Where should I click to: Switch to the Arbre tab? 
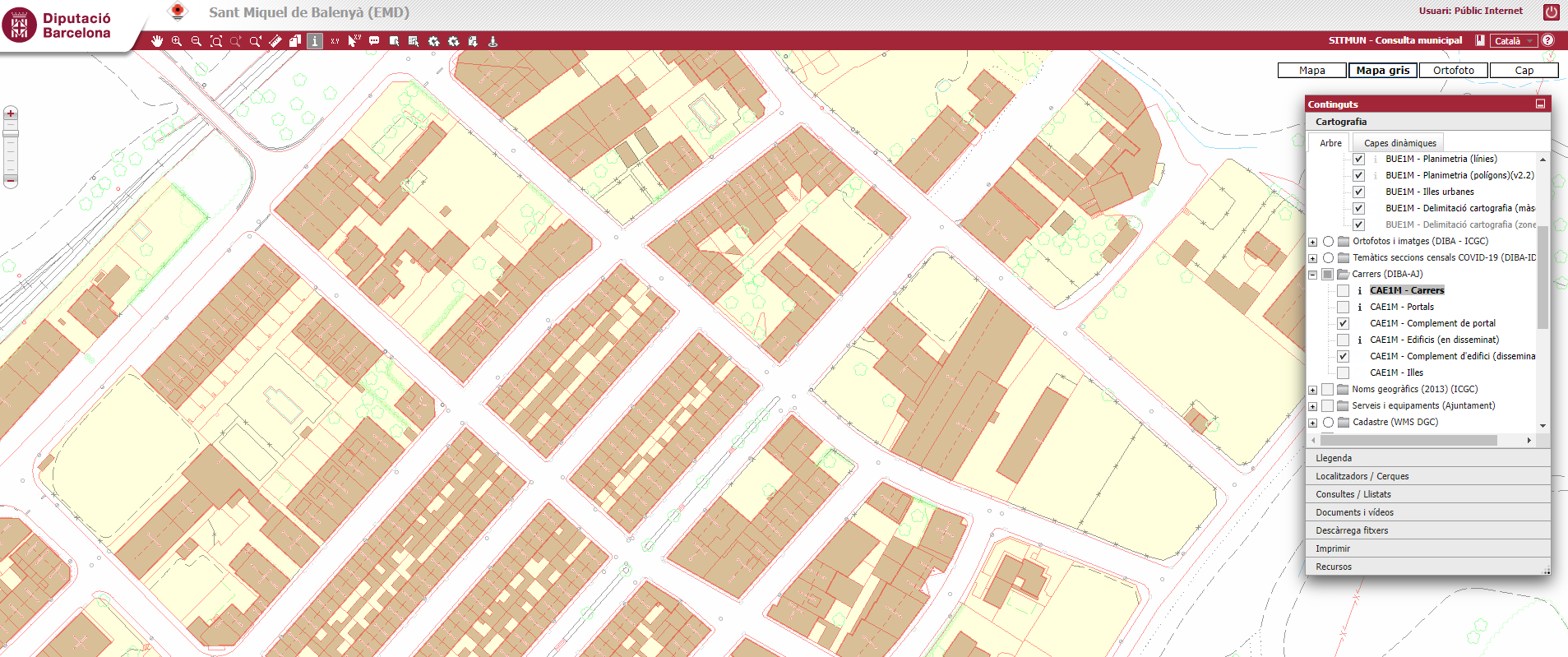point(1330,143)
